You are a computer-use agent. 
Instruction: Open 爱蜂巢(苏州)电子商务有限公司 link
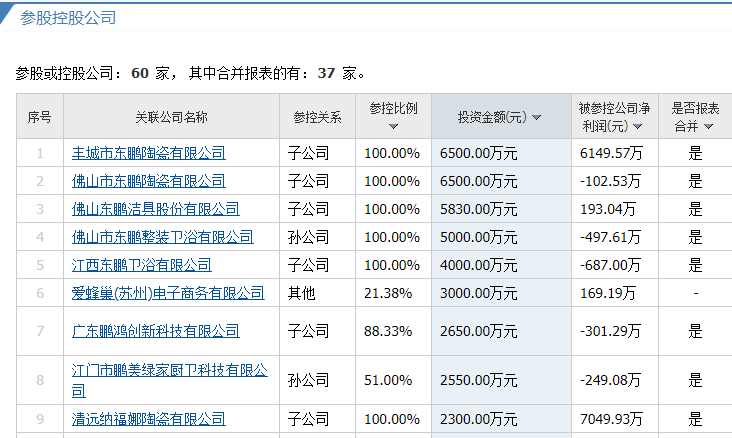click(x=168, y=293)
